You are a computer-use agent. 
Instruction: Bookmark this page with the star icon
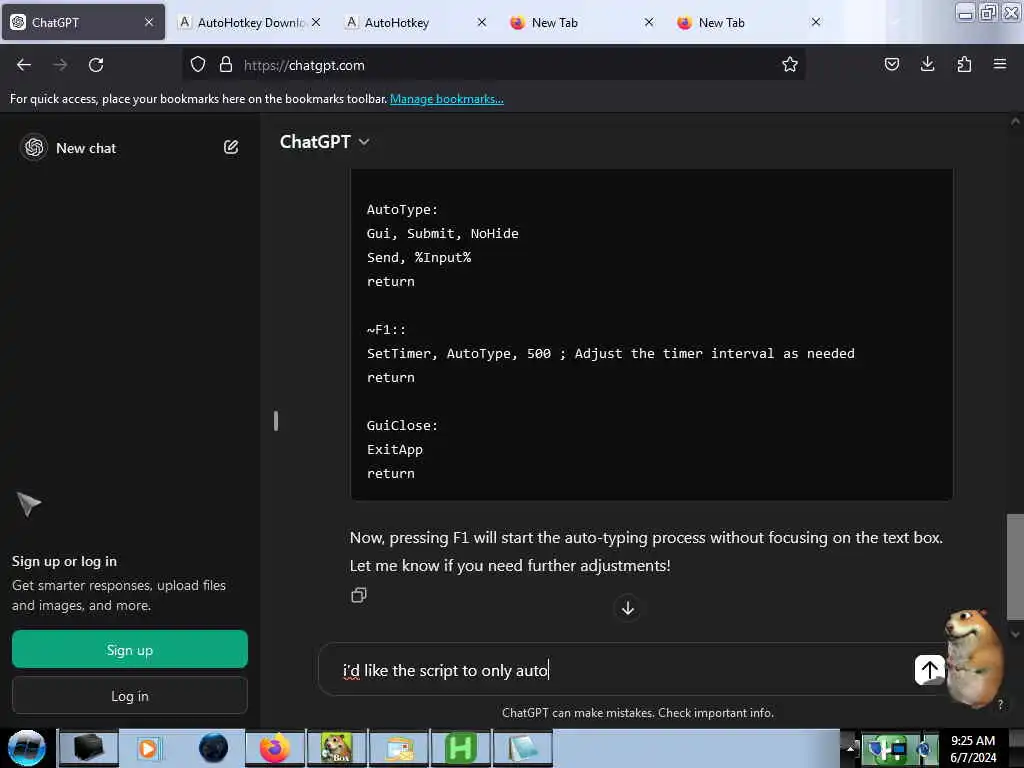(790, 65)
